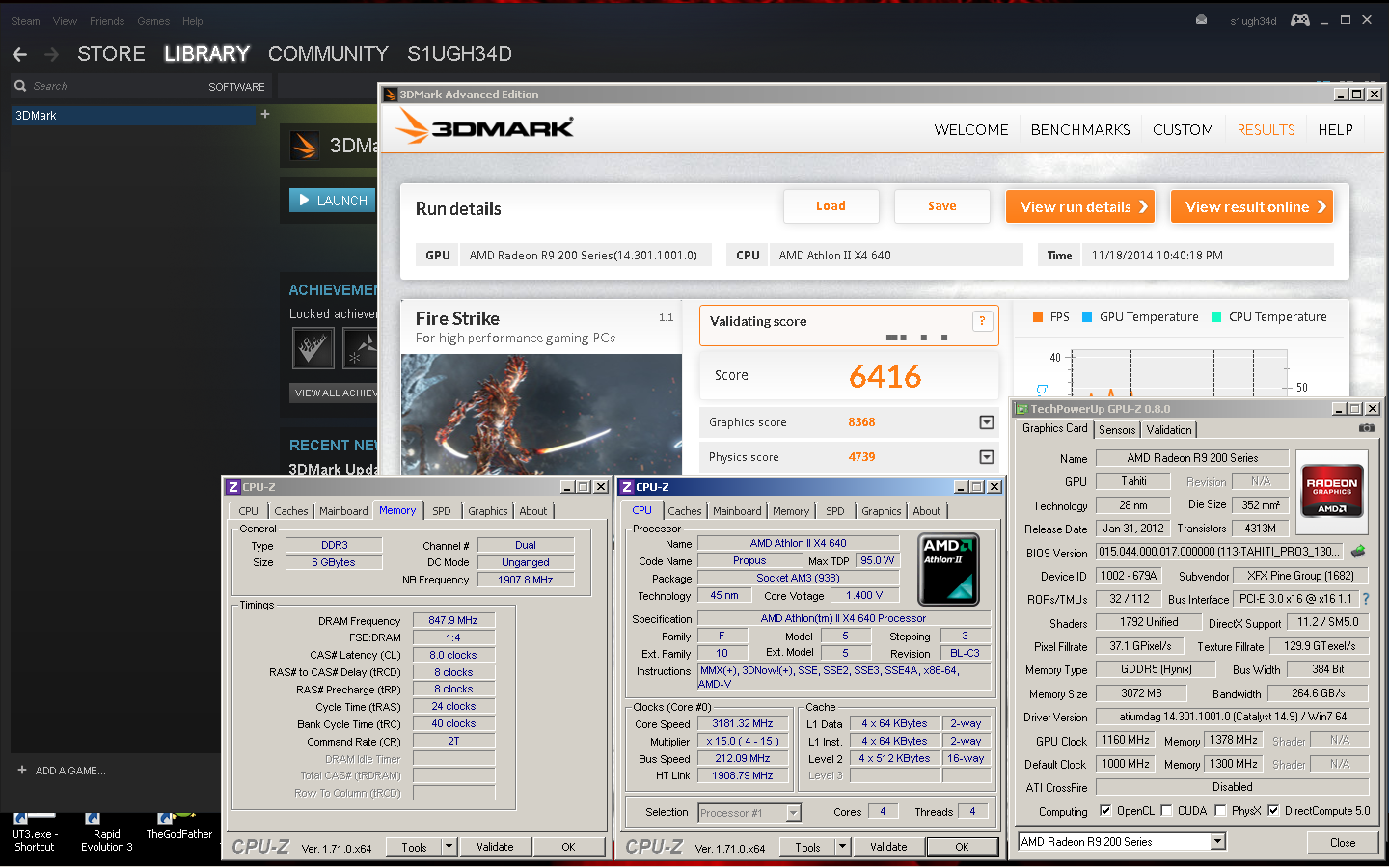Image resolution: width=1389 pixels, height=868 pixels.
Task: Click the question mark next to Validating score
Action: 982,321
